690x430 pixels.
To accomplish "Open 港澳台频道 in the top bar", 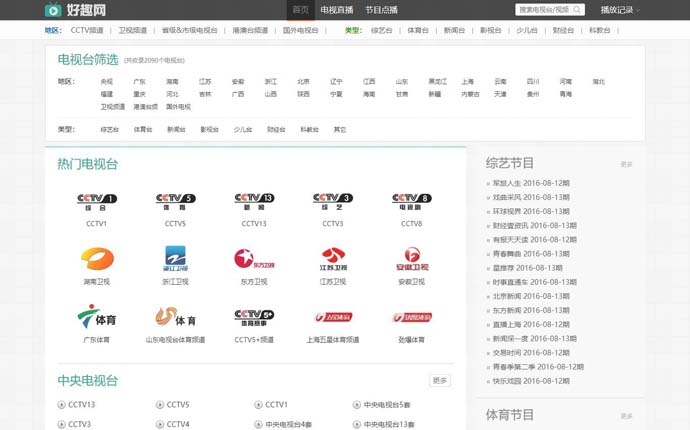I will (x=250, y=30).
